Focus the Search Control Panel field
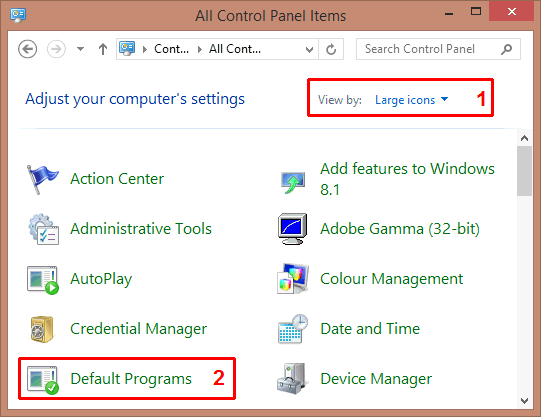This screenshot has height=417, width=541. [x=438, y=49]
